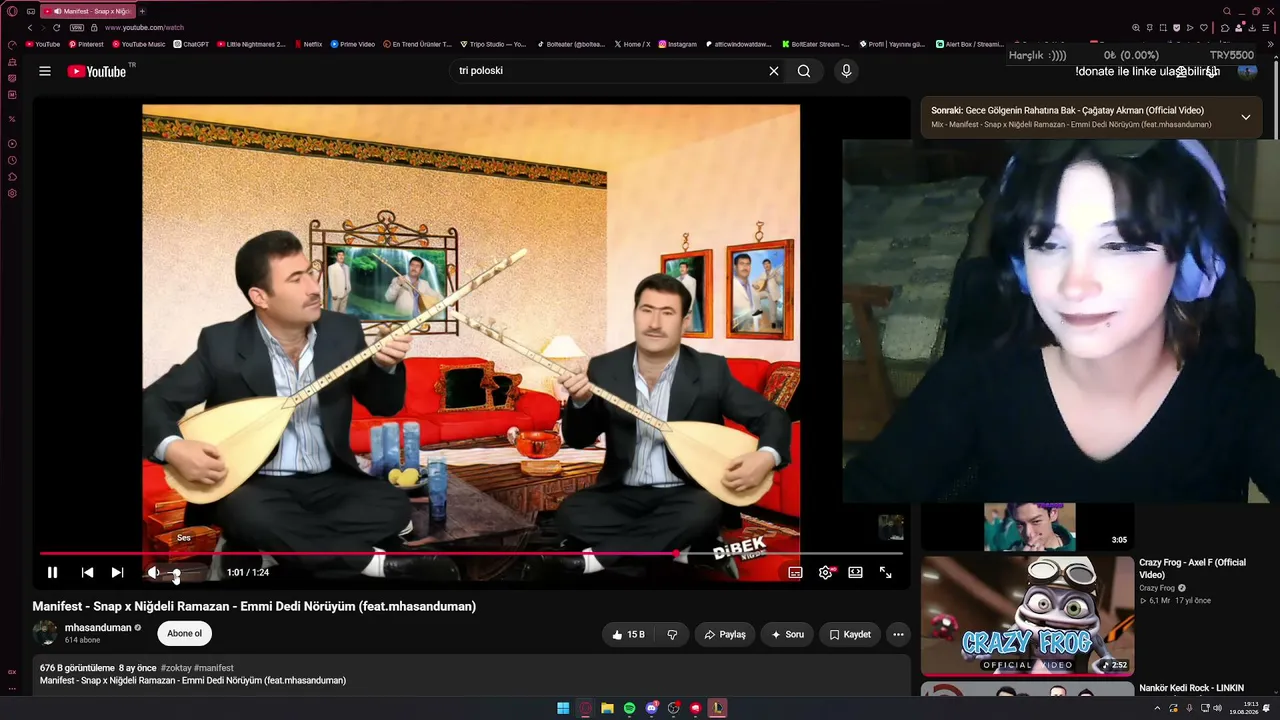Open the Netflix bookmark
Screen dimensions: 1280x720
click(x=307, y=44)
